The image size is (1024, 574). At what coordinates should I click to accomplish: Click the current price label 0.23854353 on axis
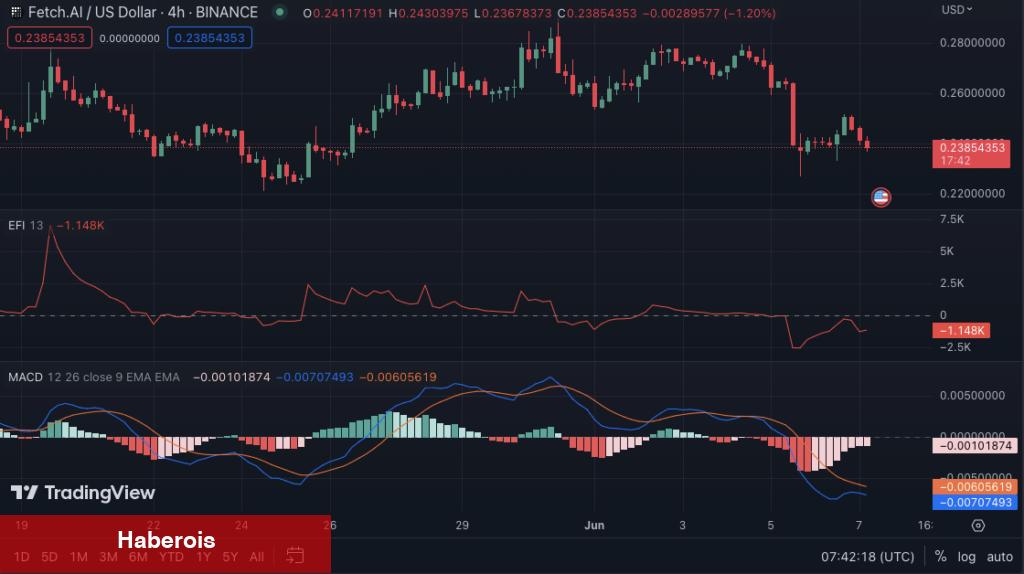(x=970, y=153)
